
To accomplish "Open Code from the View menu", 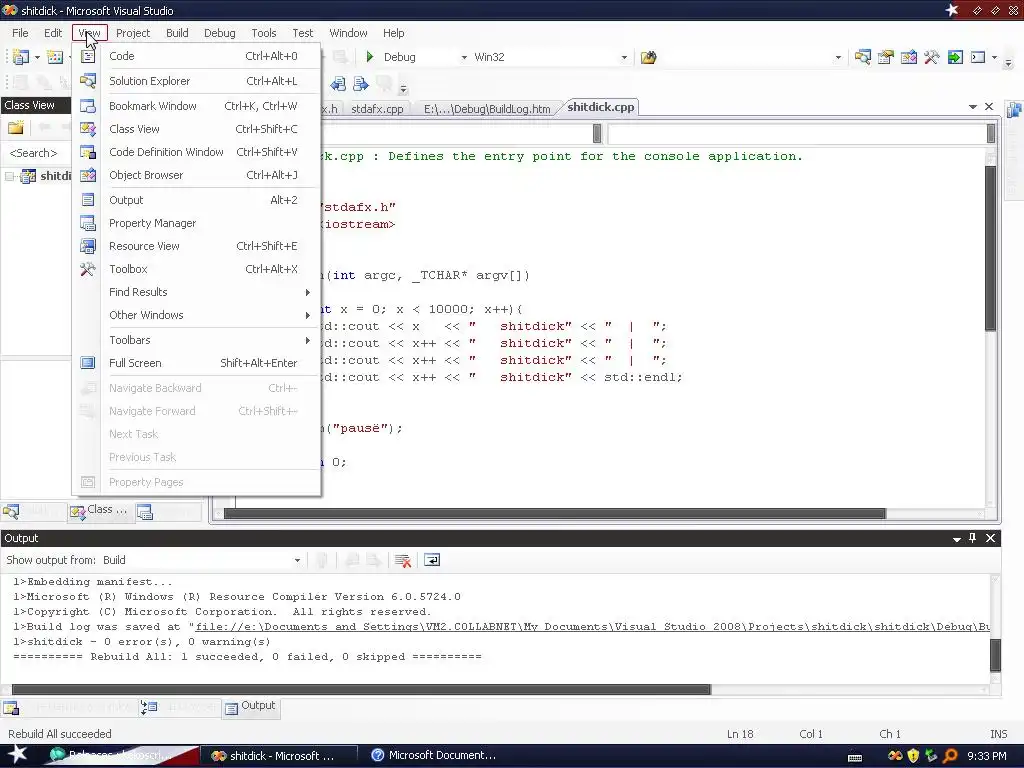I will coord(197,56).
